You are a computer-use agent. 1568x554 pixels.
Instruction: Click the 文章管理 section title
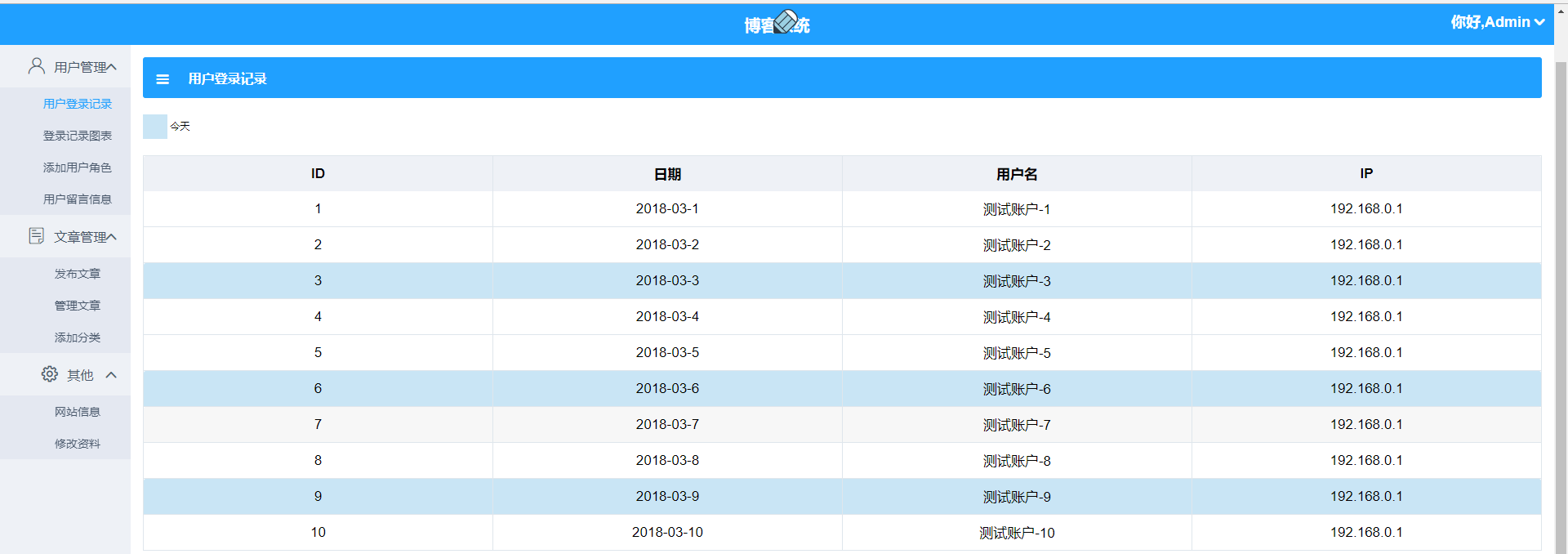coord(80,237)
